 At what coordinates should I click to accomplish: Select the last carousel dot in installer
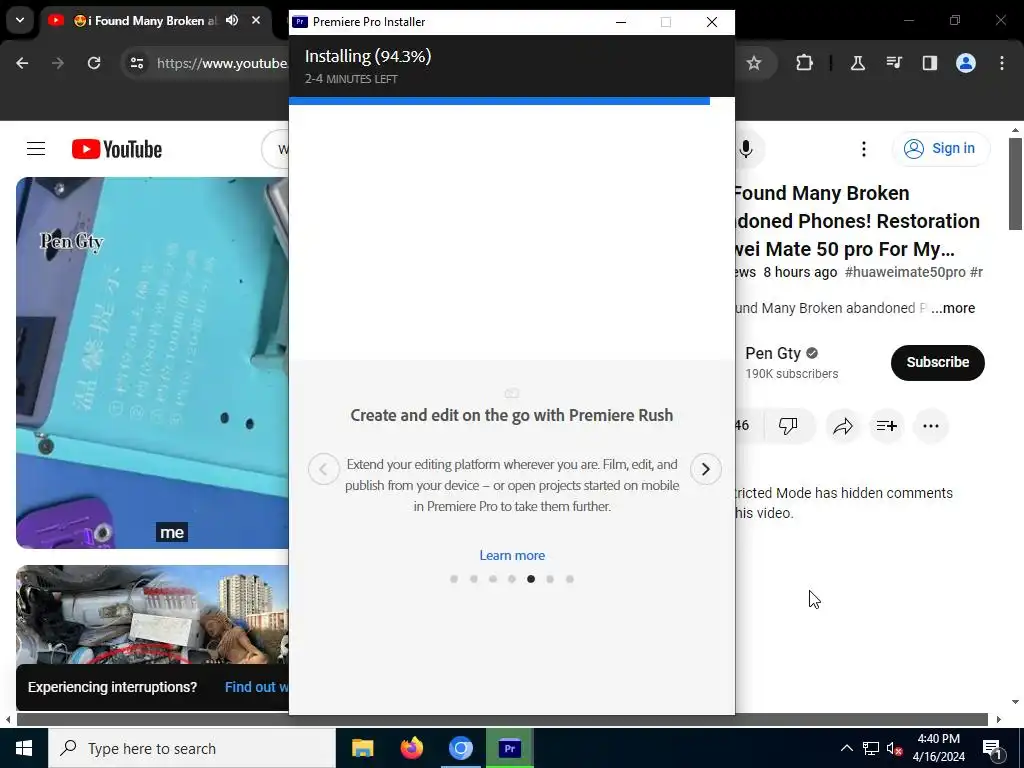569,579
